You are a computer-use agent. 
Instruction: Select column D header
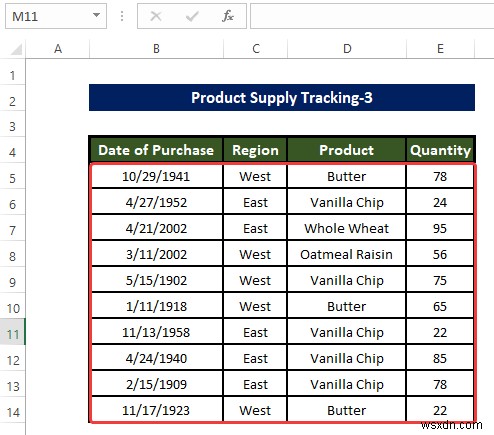[x=347, y=49]
